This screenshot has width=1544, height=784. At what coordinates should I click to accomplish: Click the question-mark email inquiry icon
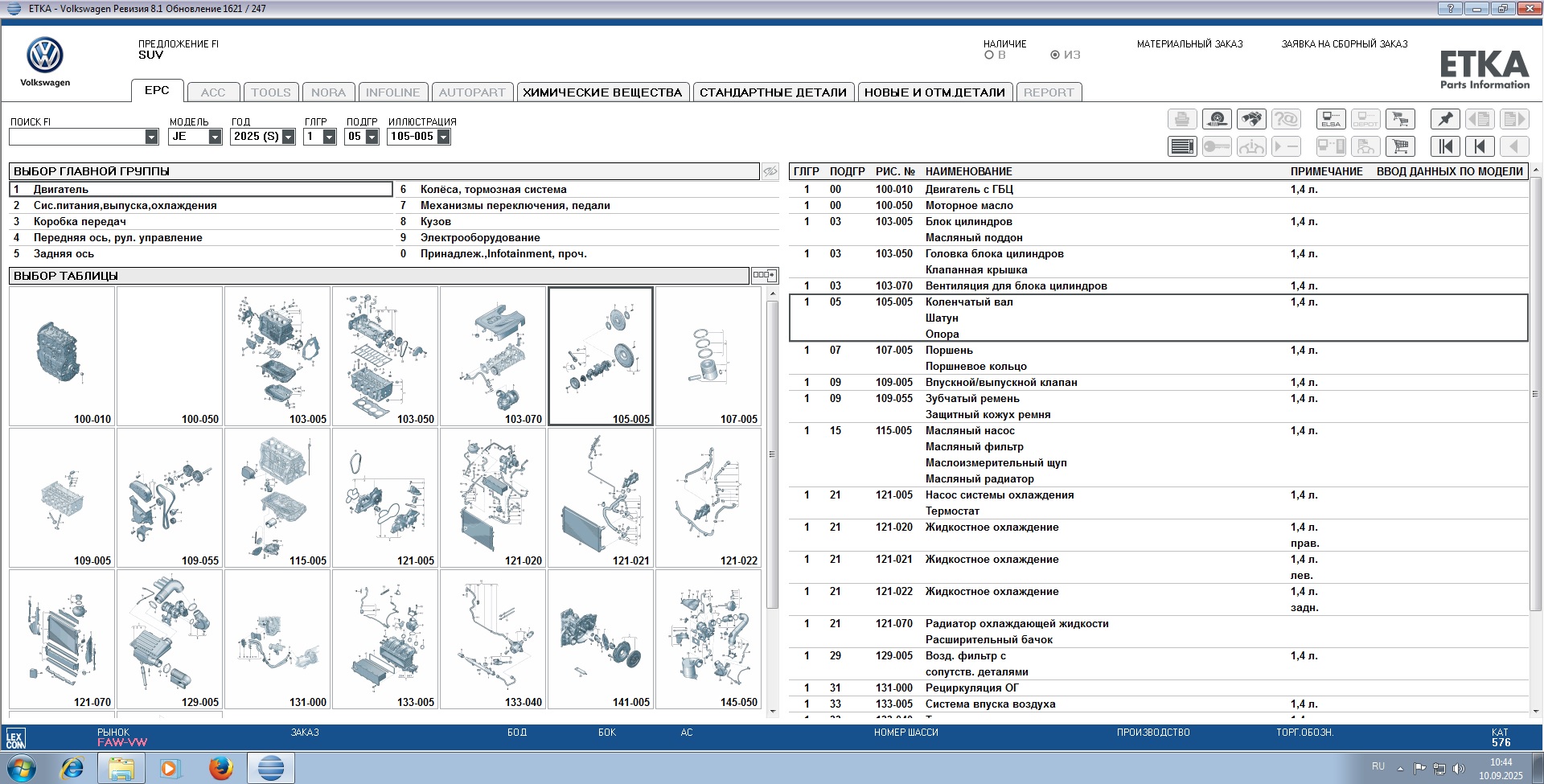[x=1286, y=120]
